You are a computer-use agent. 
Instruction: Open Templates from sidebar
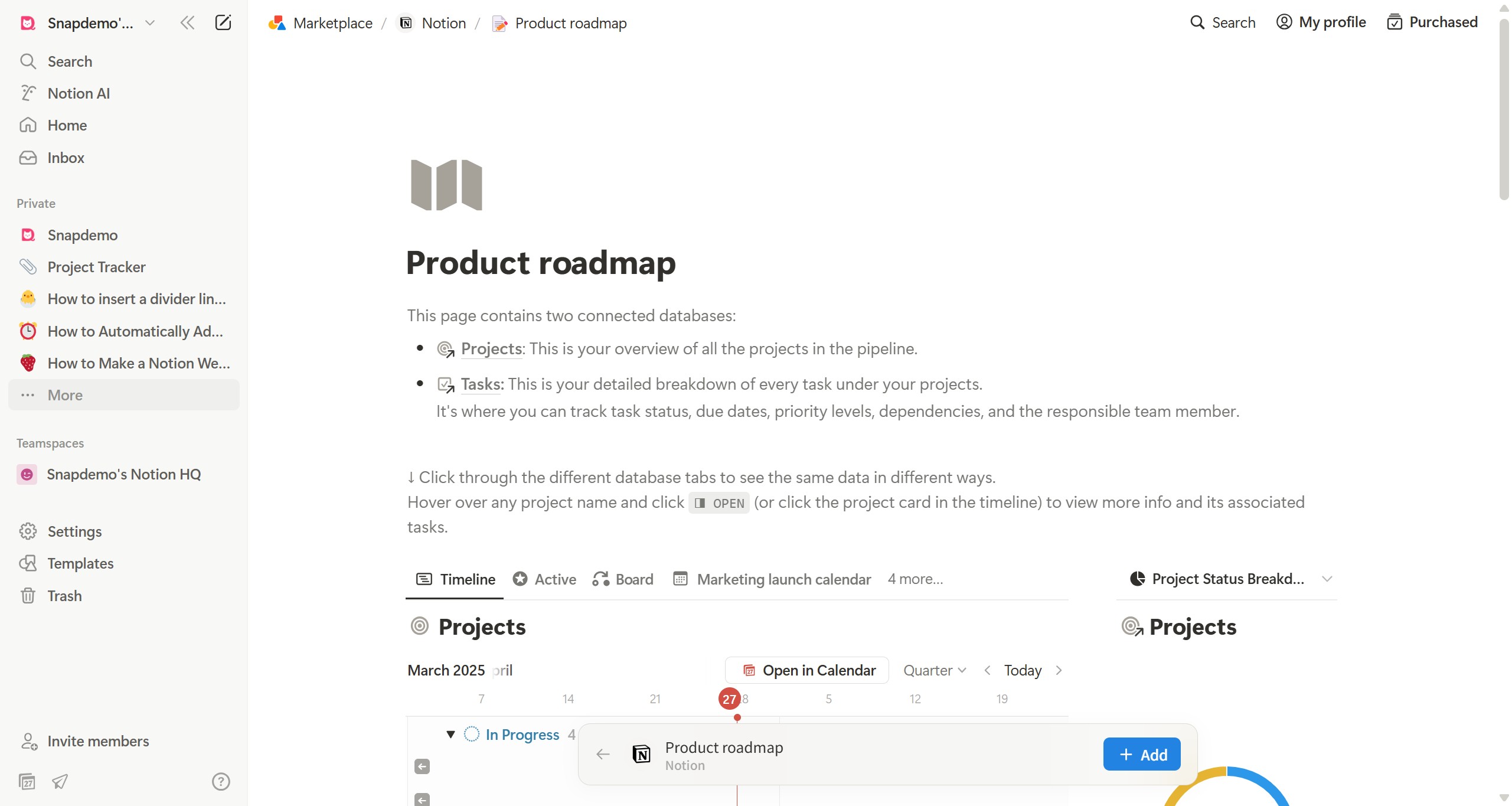point(124,563)
